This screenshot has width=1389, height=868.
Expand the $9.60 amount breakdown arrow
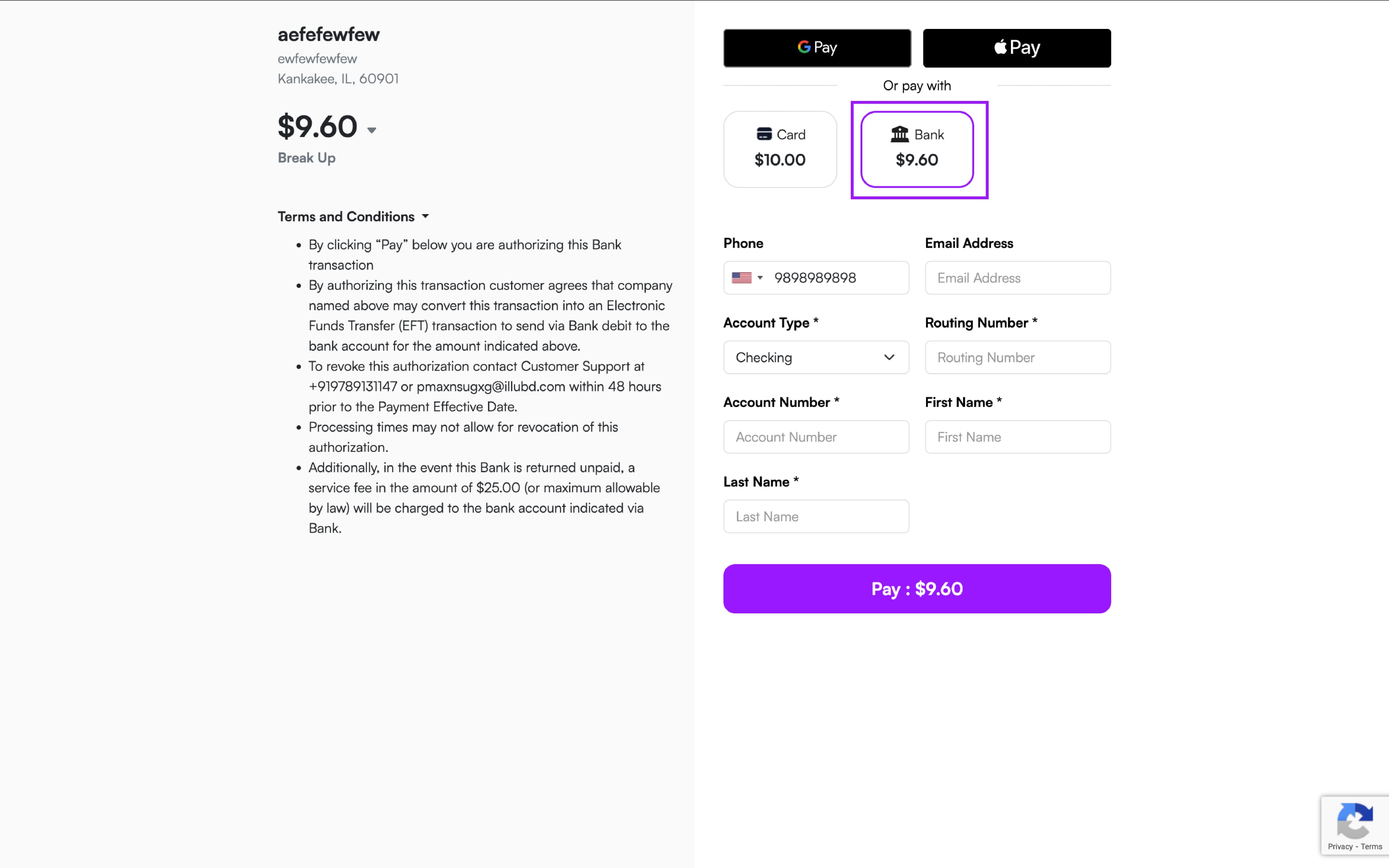pyautogui.click(x=372, y=130)
